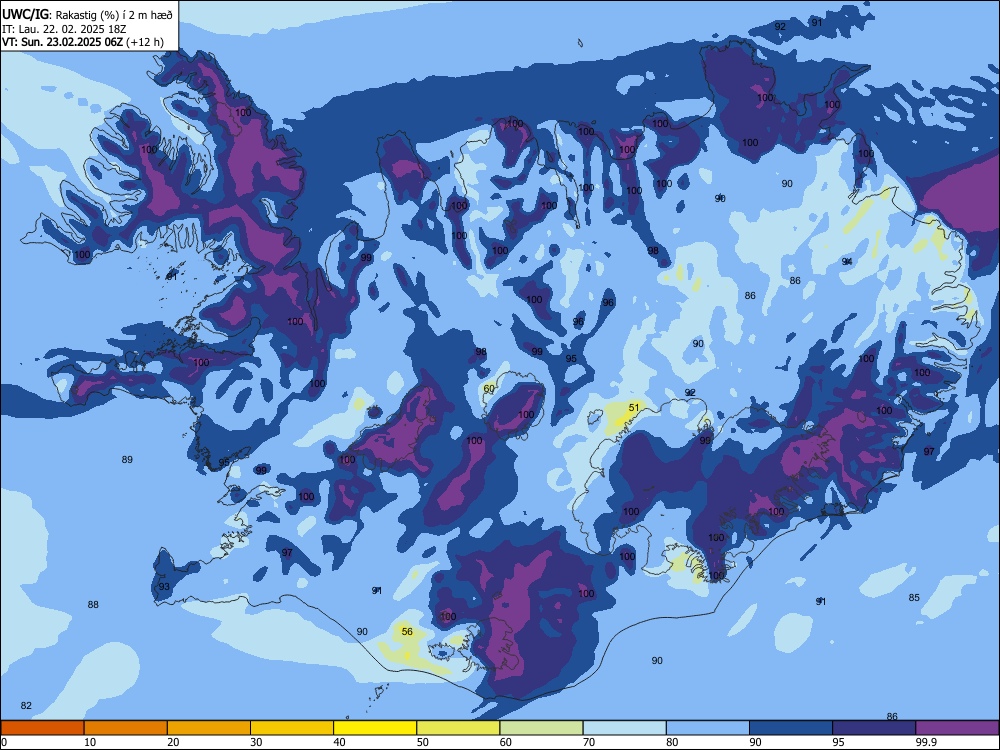
Task: Select the map value 94 in the east
Action: coord(847,261)
